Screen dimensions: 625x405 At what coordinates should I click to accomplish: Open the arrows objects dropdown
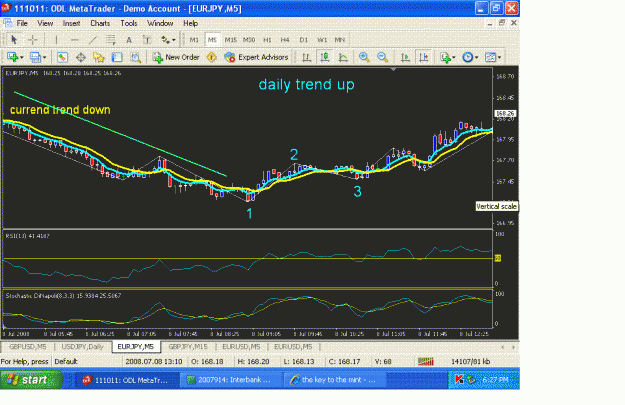click(168, 39)
